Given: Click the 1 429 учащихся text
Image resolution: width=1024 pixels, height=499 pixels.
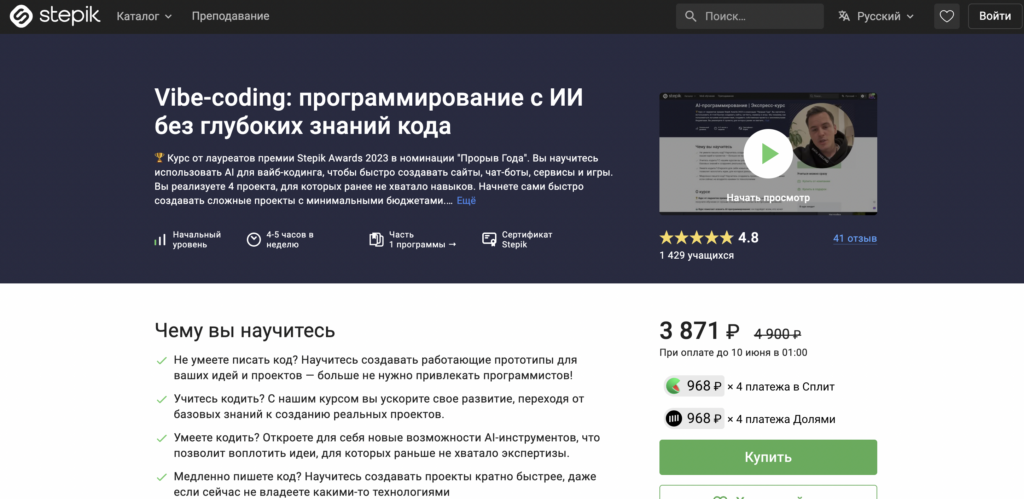Looking at the screenshot, I should click(696, 255).
